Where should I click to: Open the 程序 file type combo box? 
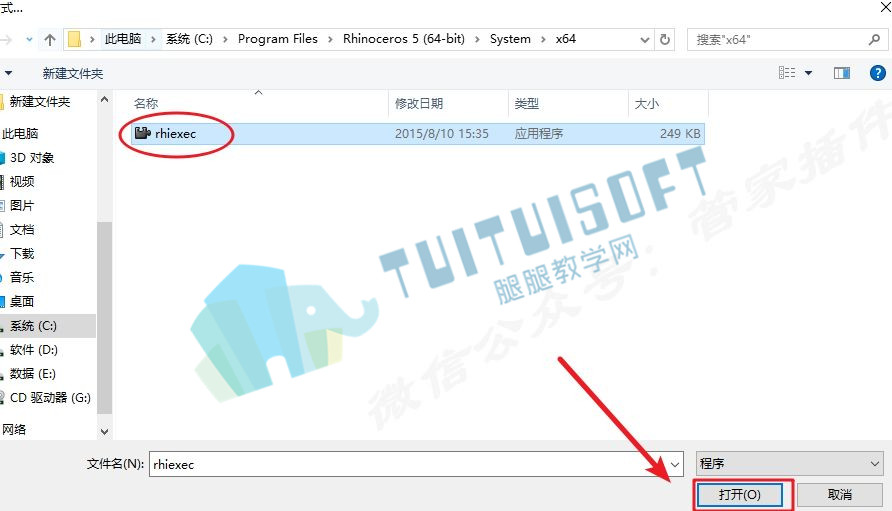coord(790,464)
